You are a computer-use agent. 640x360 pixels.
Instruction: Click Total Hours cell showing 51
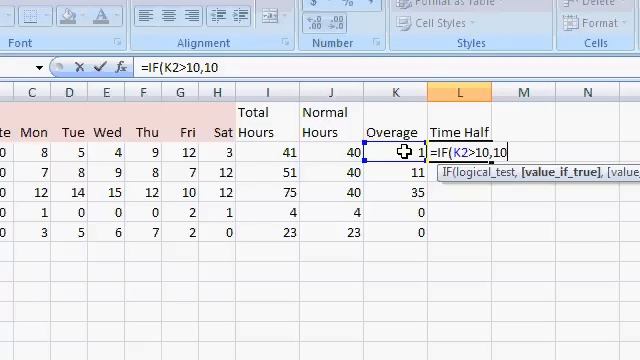268,172
